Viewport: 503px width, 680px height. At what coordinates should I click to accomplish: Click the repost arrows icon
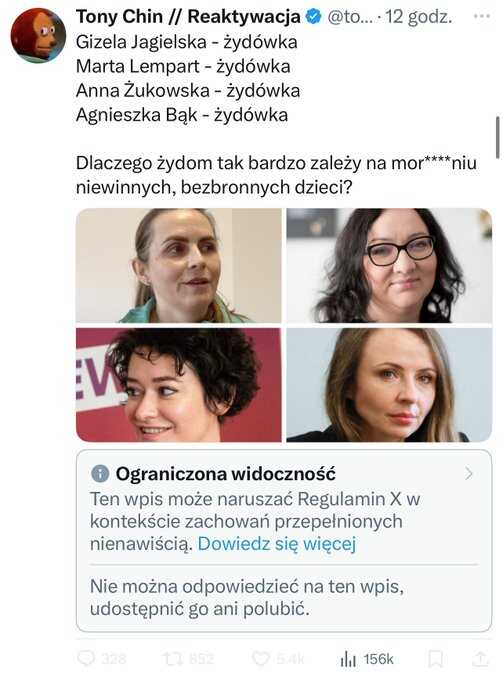[x=172, y=659]
